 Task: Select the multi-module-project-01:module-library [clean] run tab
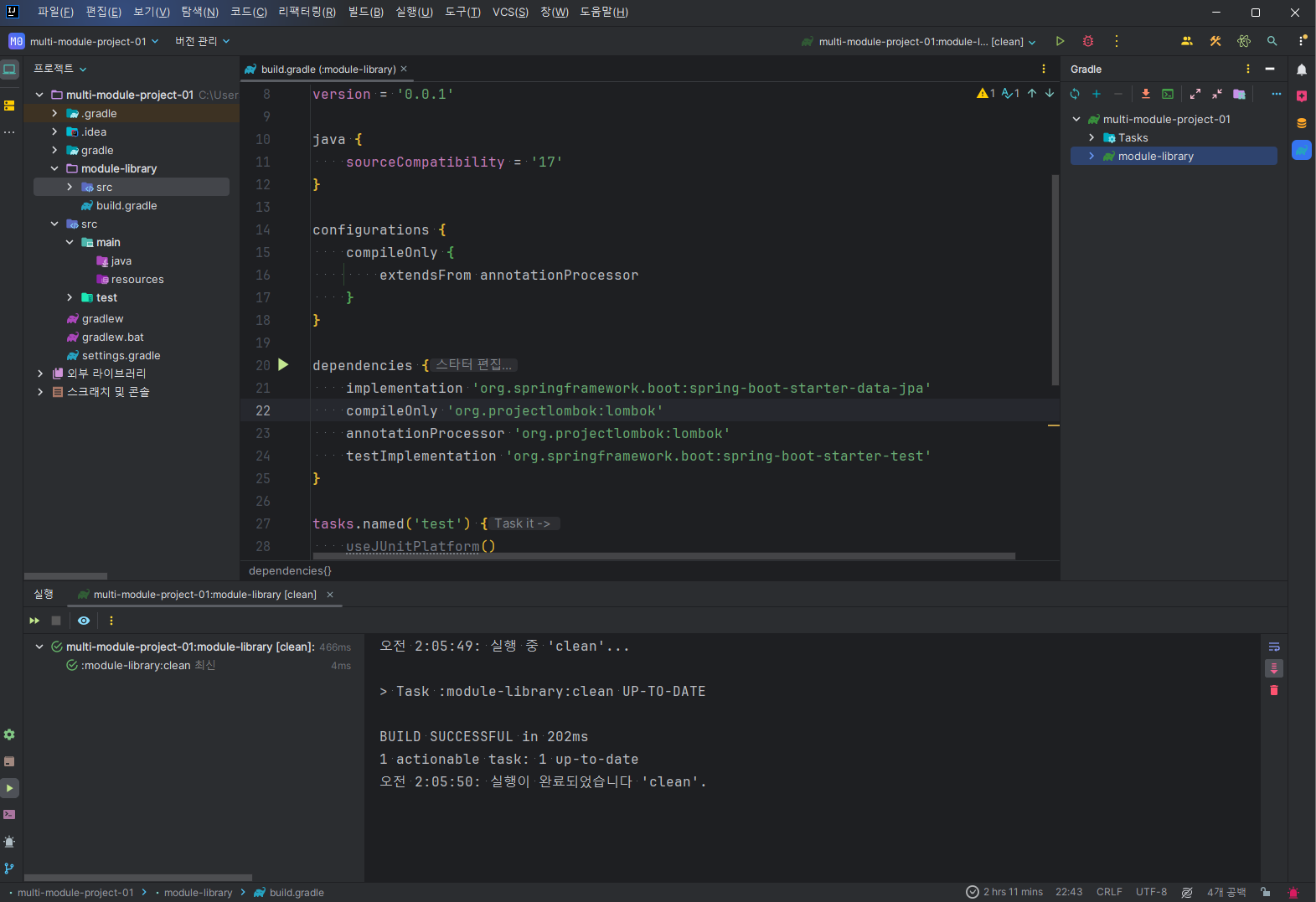pyautogui.click(x=205, y=595)
